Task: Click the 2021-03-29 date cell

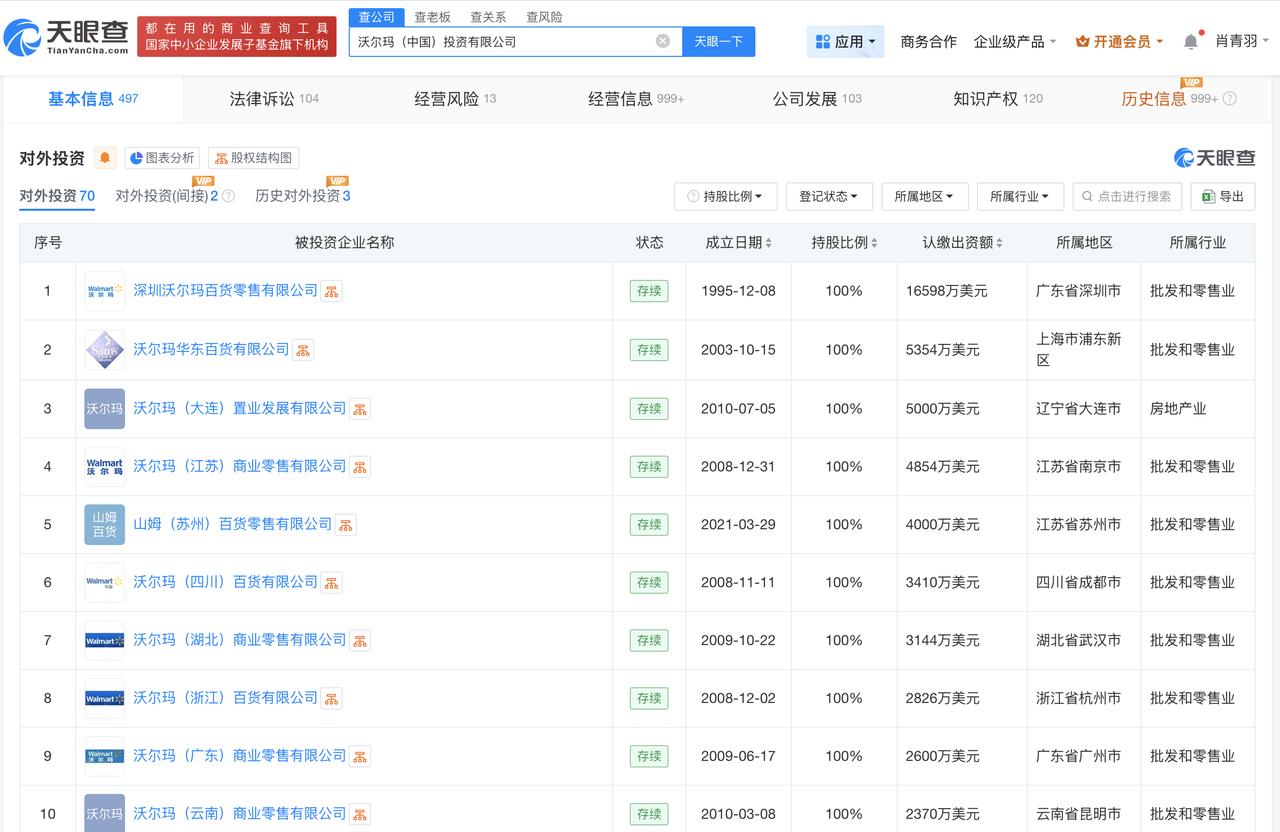Action: tap(738, 525)
